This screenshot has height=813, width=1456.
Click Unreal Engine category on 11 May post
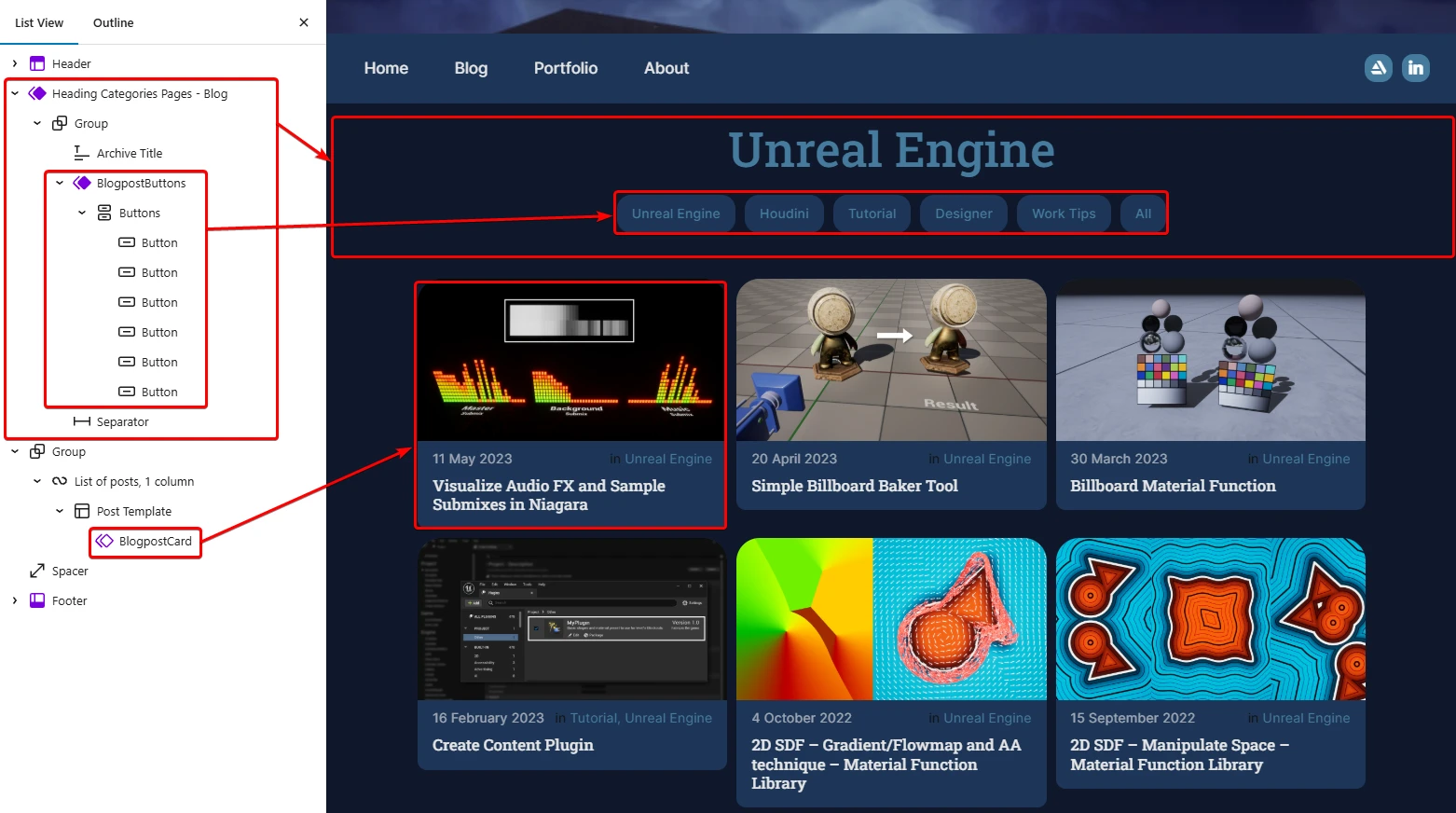point(668,459)
